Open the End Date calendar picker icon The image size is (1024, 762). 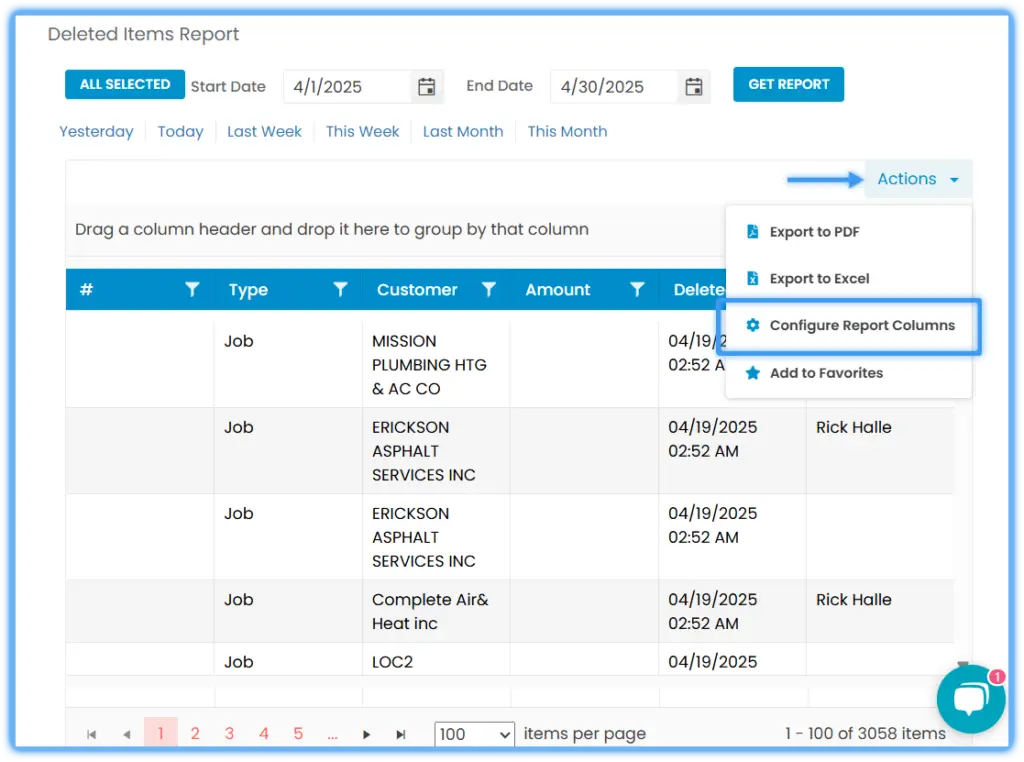tap(694, 87)
